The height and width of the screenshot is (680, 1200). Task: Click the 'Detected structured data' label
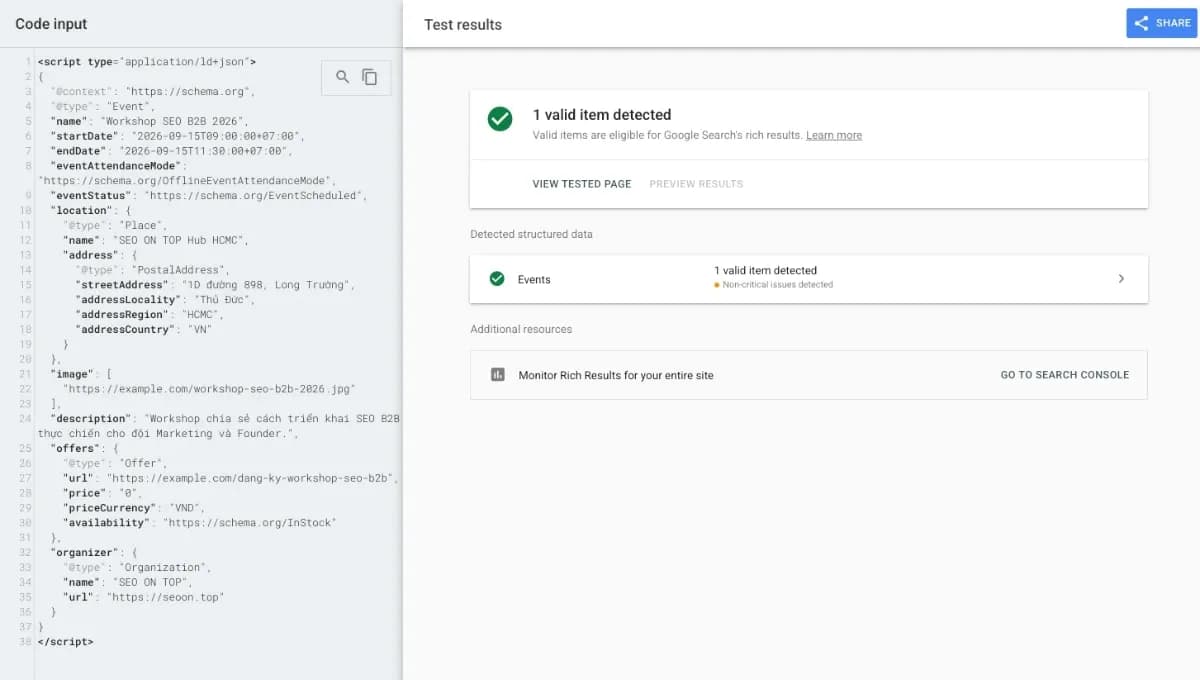[x=531, y=235]
